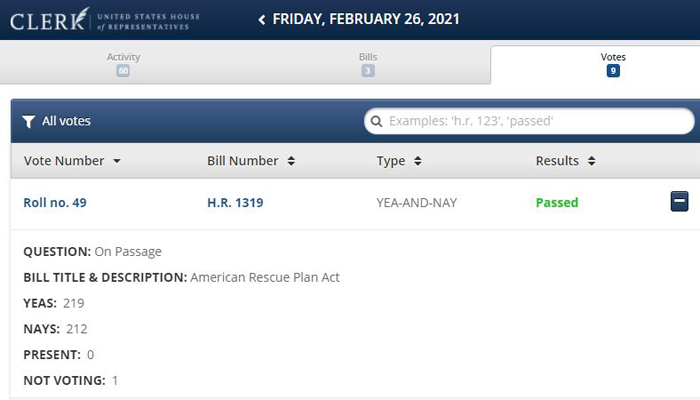Viewport: 700px width, 400px height.
Task: Collapse Roll no. 49 details with minus icon
Action: point(679,201)
